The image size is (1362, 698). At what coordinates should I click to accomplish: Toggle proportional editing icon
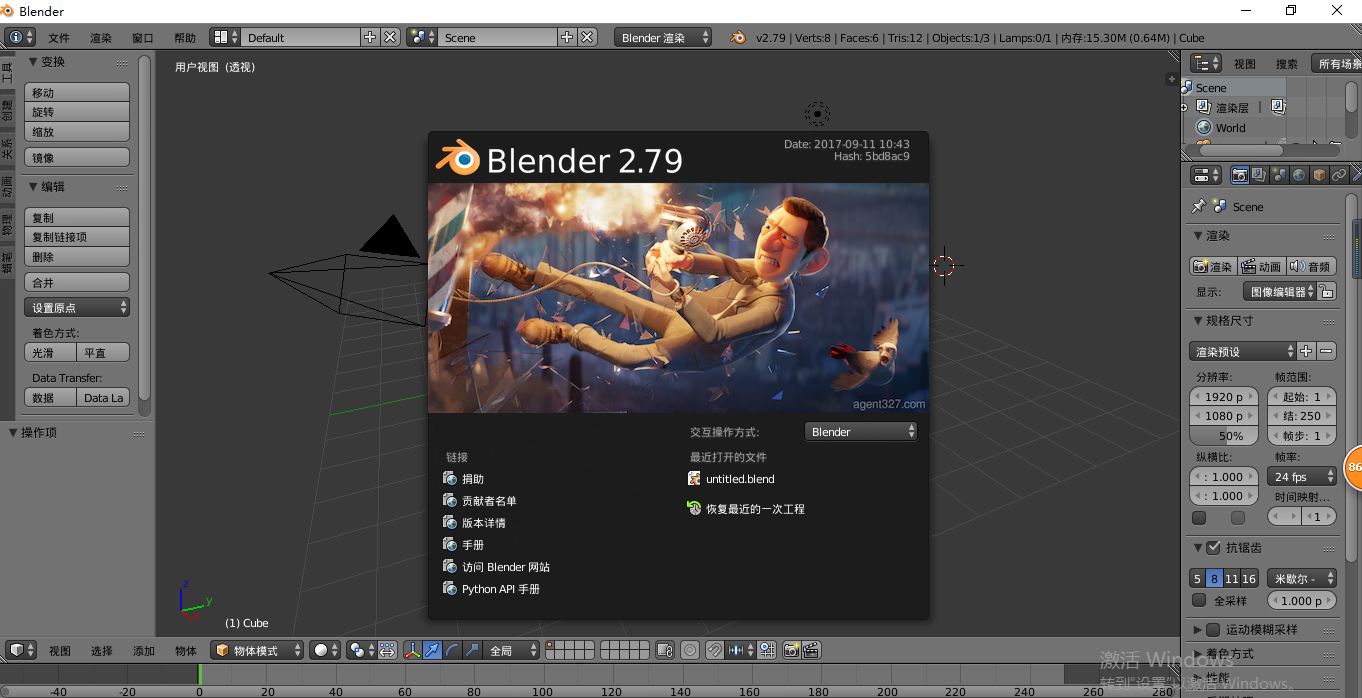[x=689, y=650]
